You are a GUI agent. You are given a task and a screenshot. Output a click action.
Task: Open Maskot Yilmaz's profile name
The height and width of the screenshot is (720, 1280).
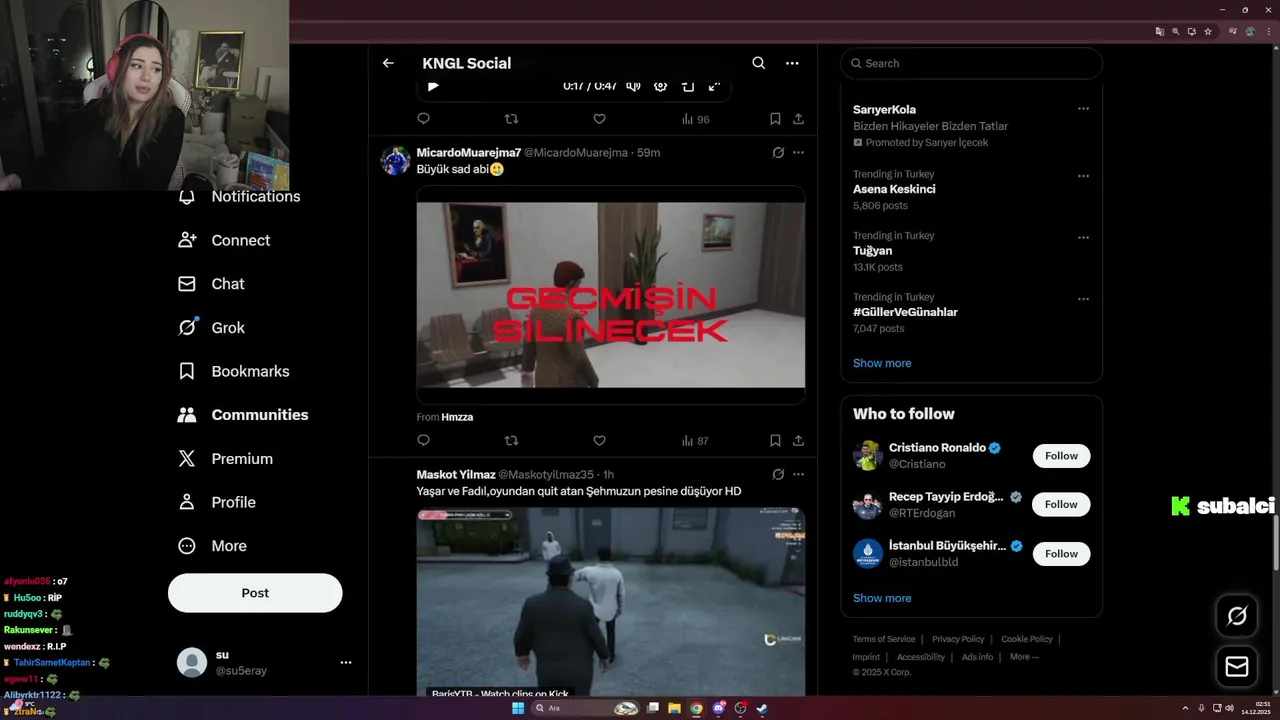coord(456,474)
